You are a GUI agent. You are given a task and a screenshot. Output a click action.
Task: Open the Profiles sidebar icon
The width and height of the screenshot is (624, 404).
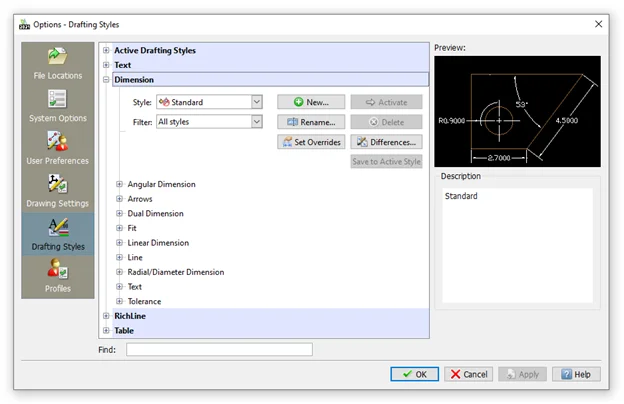click(x=57, y=275)
